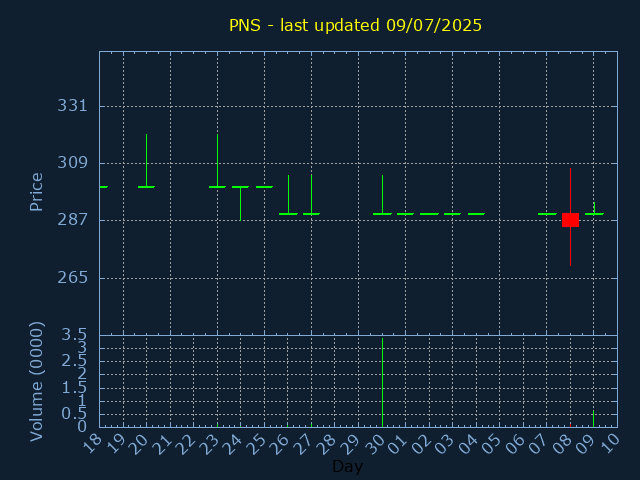The height and width of the screenshot is (480, 640).
Task: Click day label 24 on x-axis
Action: [233, 443]
